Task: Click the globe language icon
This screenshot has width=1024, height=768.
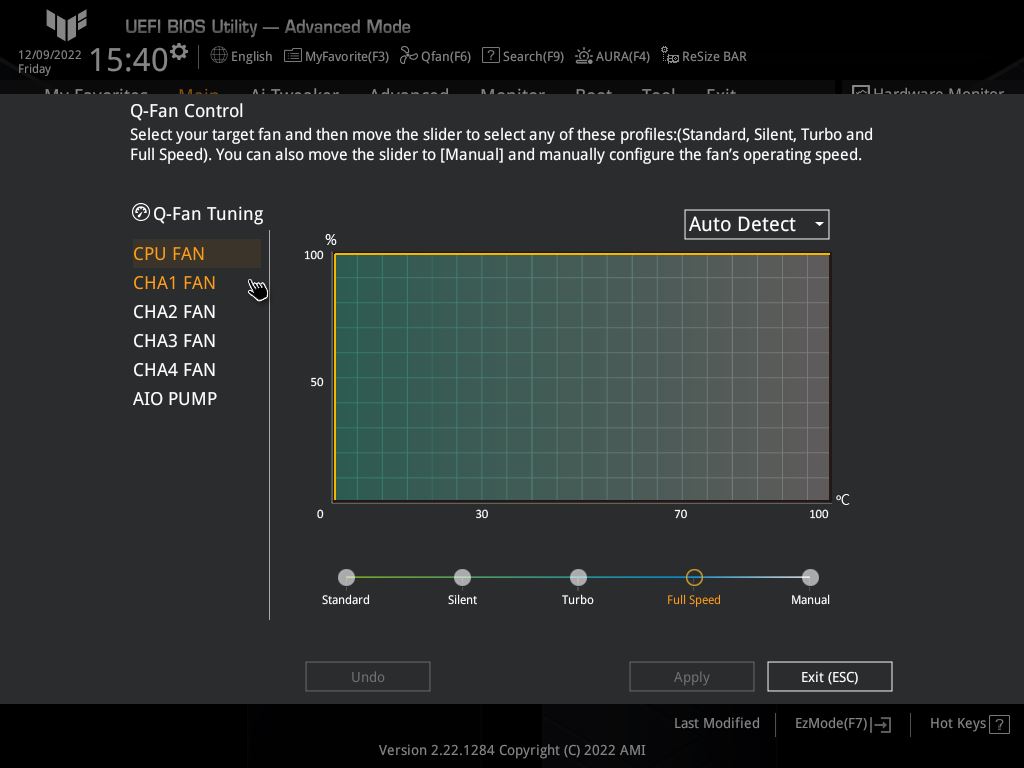Action: tap(219, 56)
